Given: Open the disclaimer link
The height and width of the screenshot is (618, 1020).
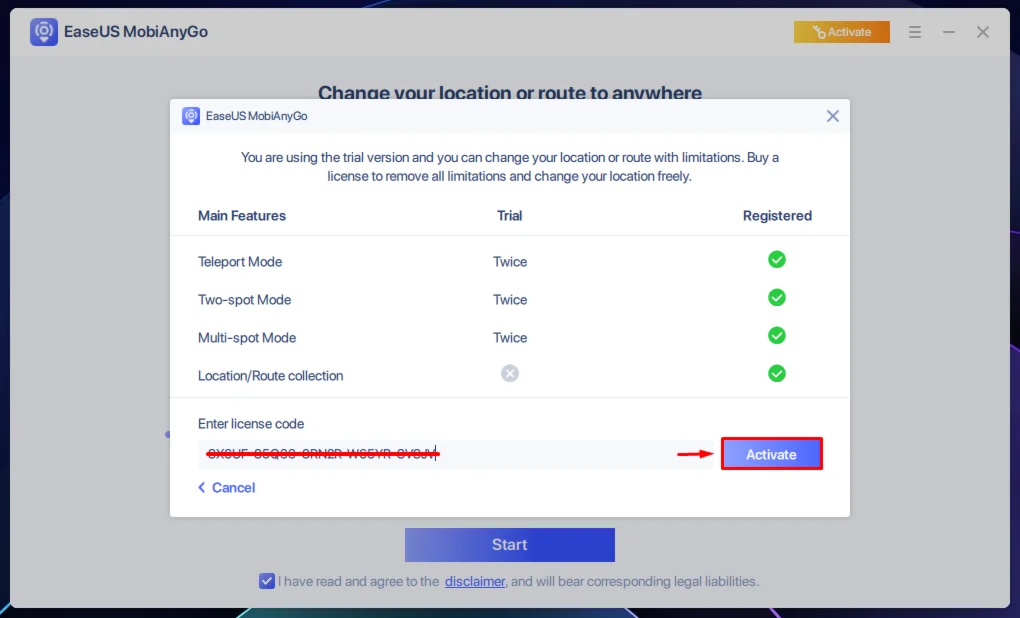Looking at the screenshot, I should 475,581.
